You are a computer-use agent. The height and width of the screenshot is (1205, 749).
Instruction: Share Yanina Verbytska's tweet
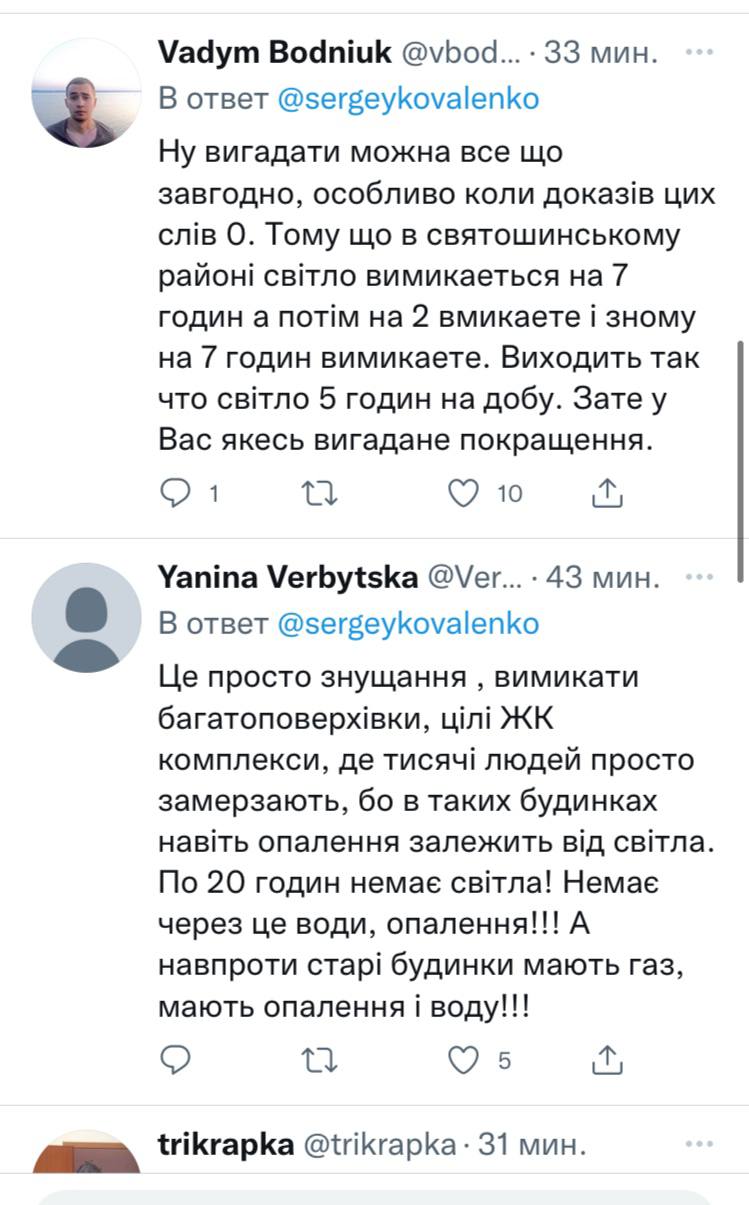click(x=609, y=1060)
